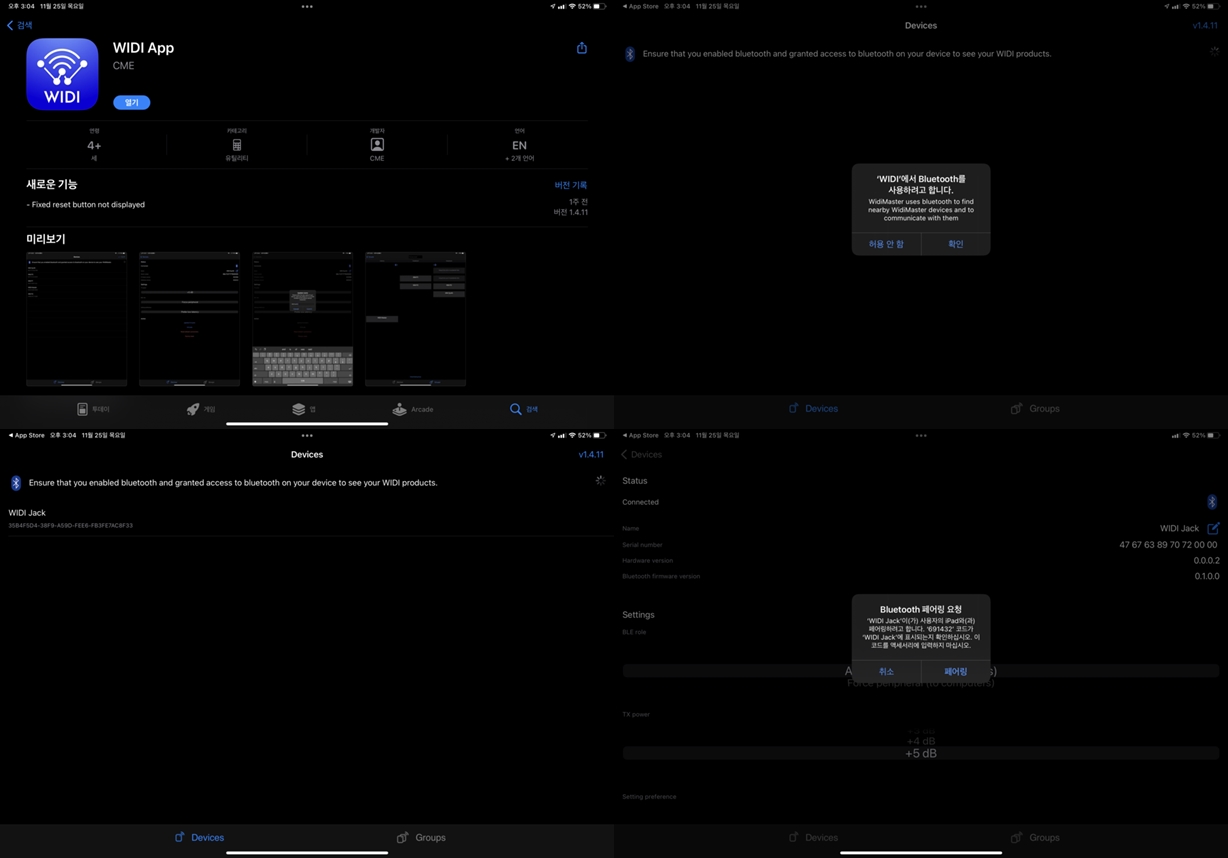Tap the loading spinner on WIDI Jack list screen
1228x858 pixels.
click(600, 480)
